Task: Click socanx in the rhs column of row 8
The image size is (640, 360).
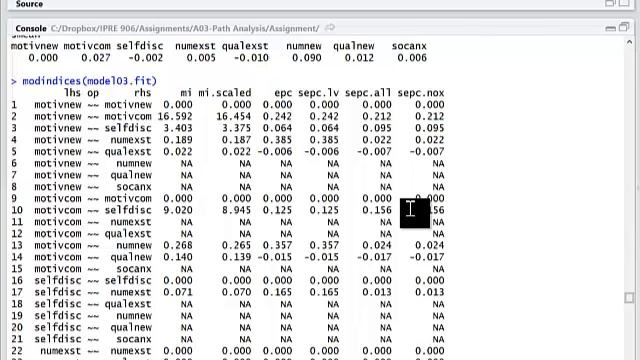Action: click(133, 187)
